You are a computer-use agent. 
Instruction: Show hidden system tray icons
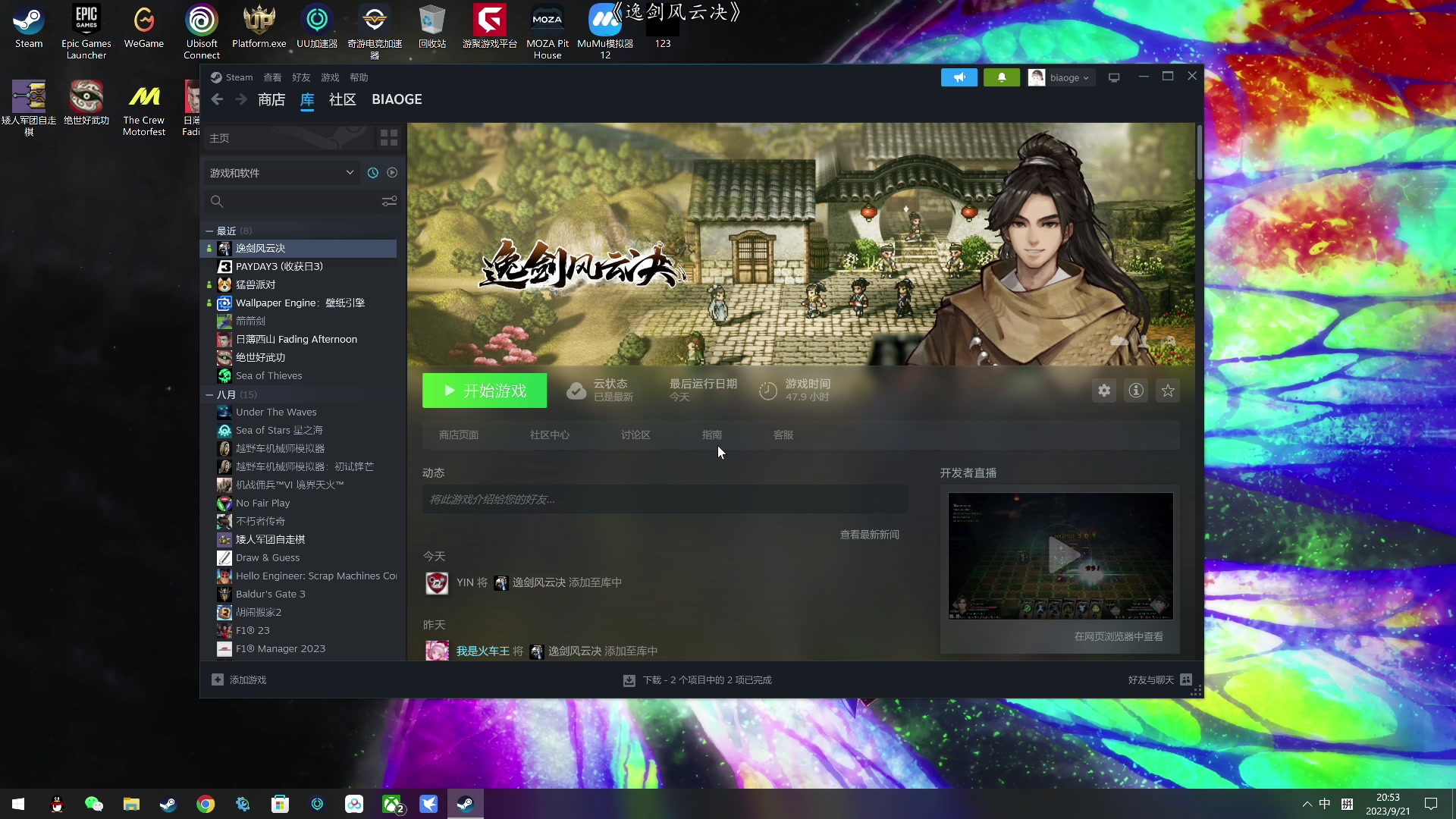pyautogui.click(x=1307, y=804)
